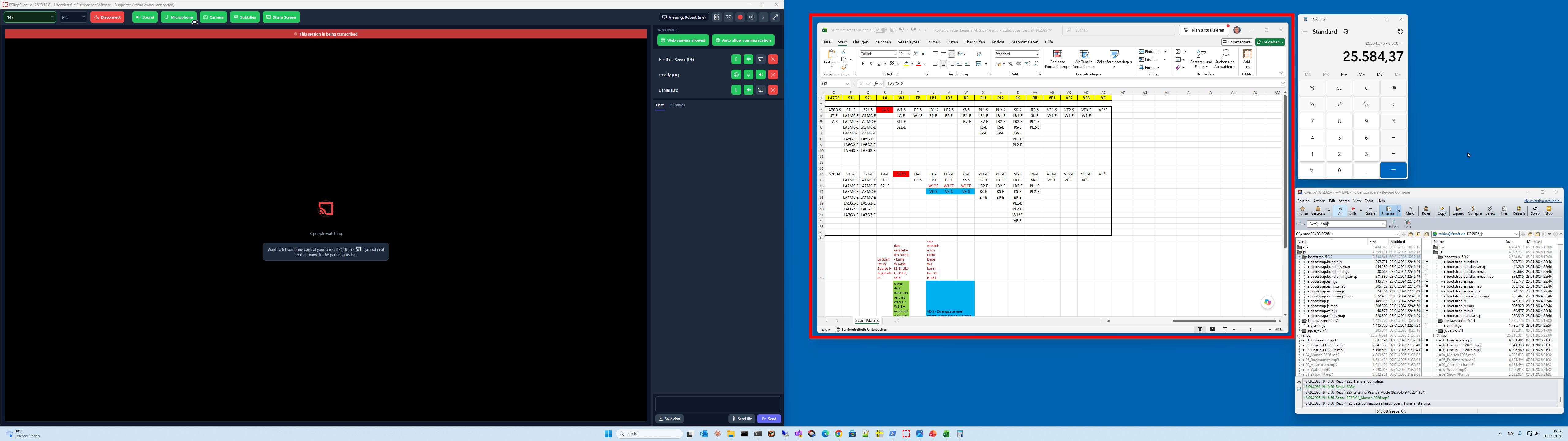
Task: Open FSRdpClient settings gear
Action: coord(752,17)
